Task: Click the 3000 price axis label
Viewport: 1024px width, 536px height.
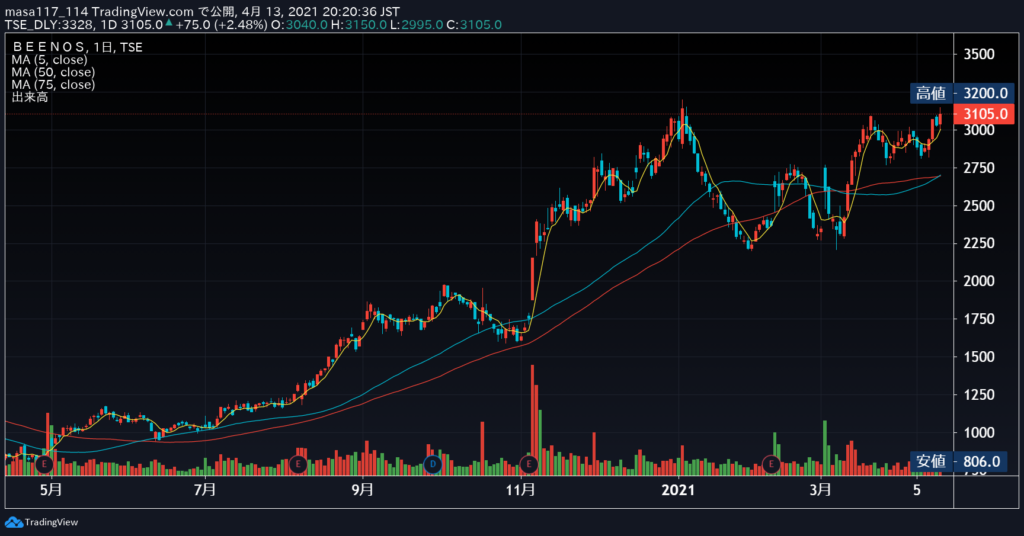Action: [x=979, y=130]
